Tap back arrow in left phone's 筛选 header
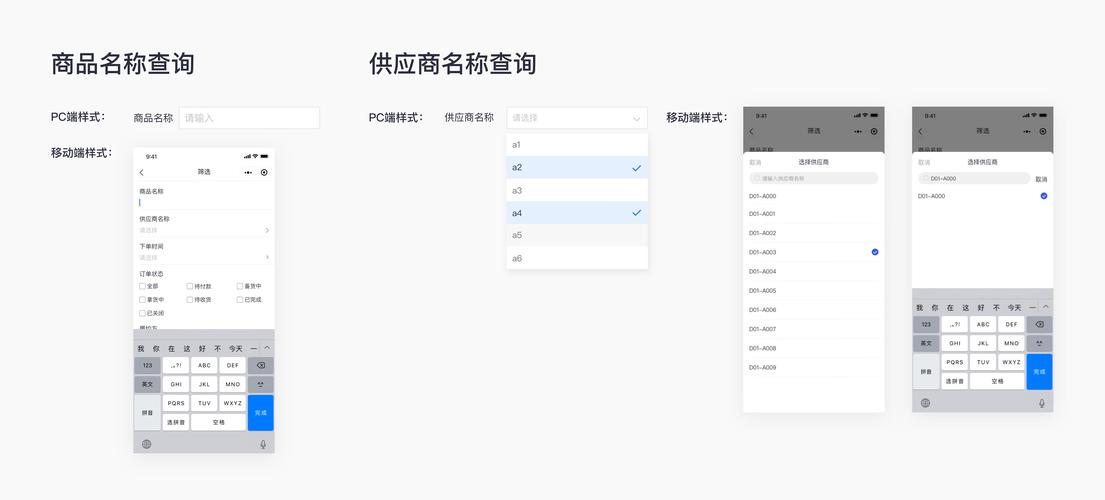The height and width of the screenshot is (500, 1105). tap(141, 173)
